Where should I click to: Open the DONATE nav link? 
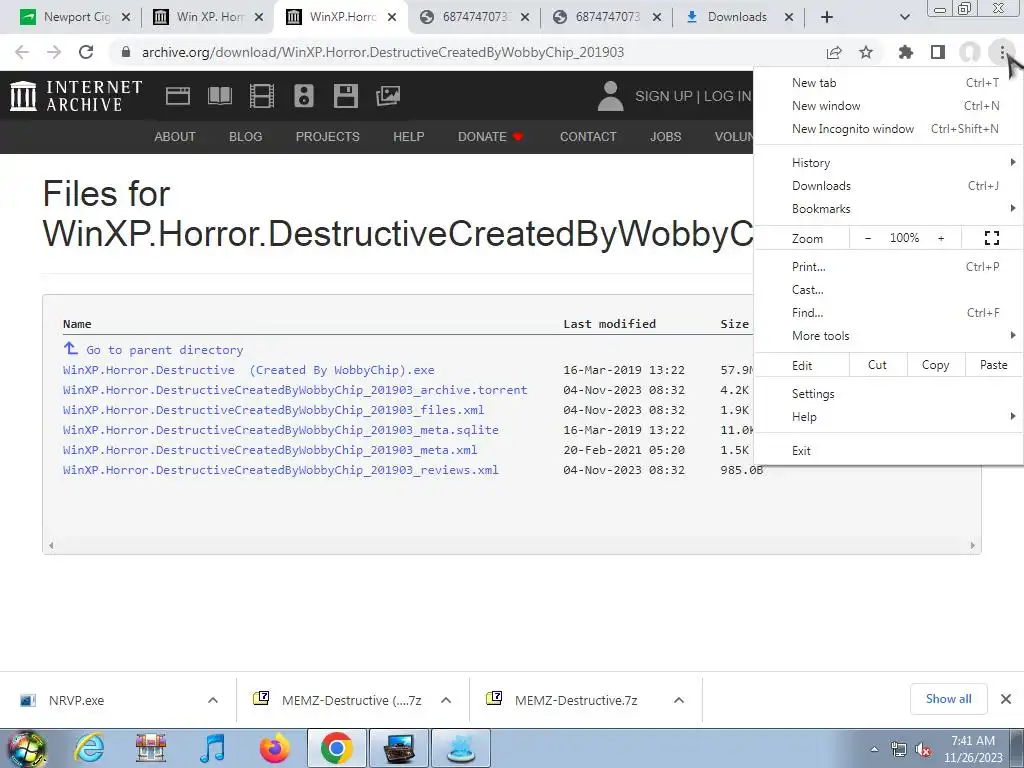(x=490, y=136)
